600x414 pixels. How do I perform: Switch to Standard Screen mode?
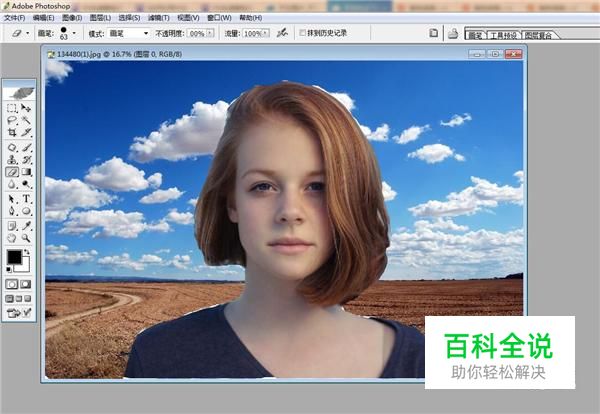[10, 299]
